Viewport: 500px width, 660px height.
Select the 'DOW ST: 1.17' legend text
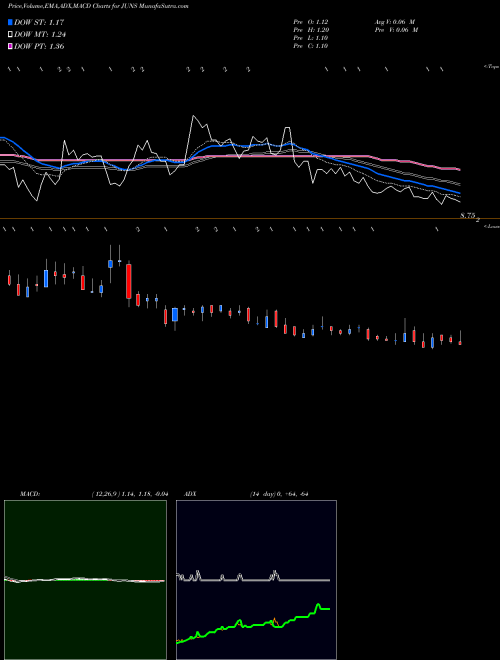39,22
